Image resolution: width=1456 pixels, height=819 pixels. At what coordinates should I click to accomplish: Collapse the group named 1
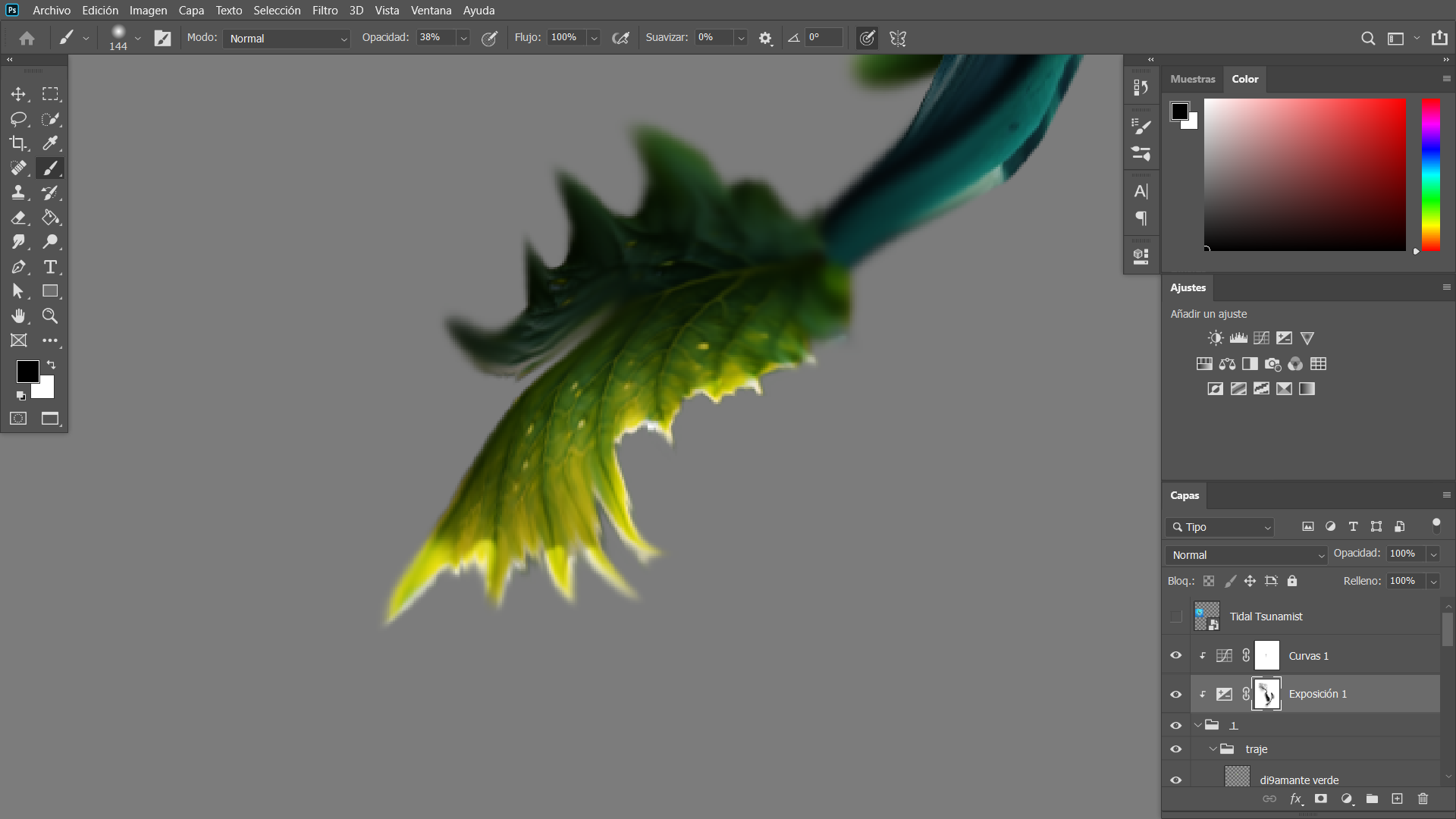(1197, 725)
